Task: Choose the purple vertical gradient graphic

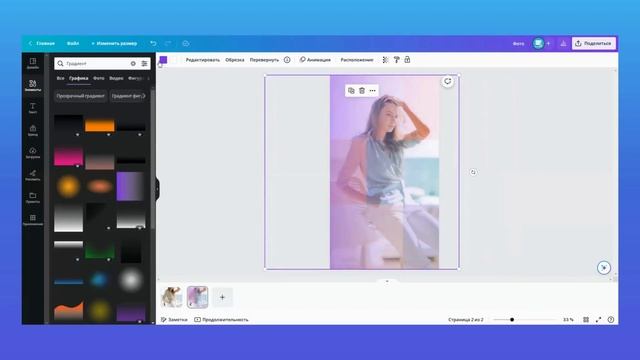Action: coord(130,186)
